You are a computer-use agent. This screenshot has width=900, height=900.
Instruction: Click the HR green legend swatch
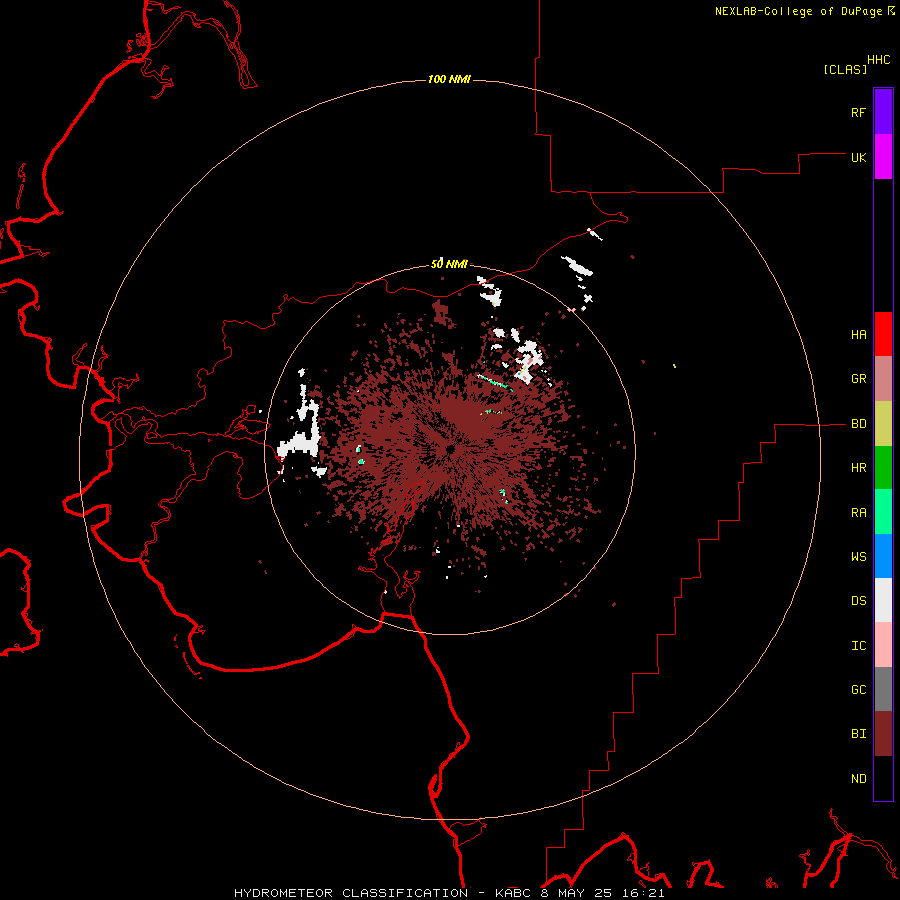click(883, 468)
